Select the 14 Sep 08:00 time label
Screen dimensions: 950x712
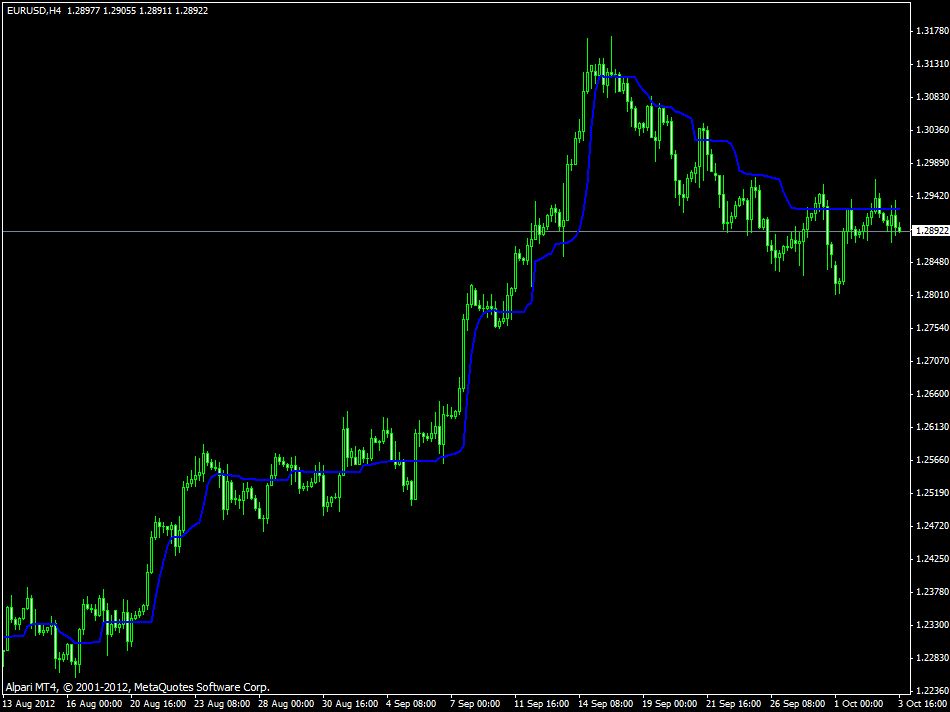[x=606, y=705]
